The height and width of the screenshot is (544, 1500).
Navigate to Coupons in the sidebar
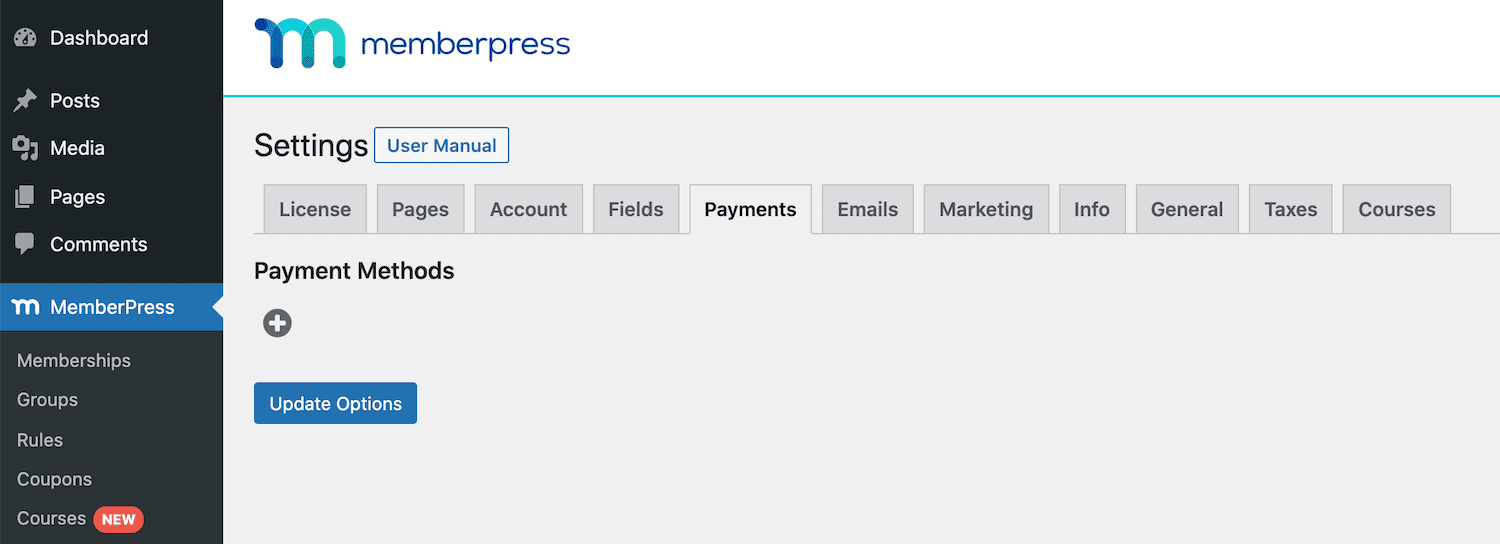click(x=54, y=479)
